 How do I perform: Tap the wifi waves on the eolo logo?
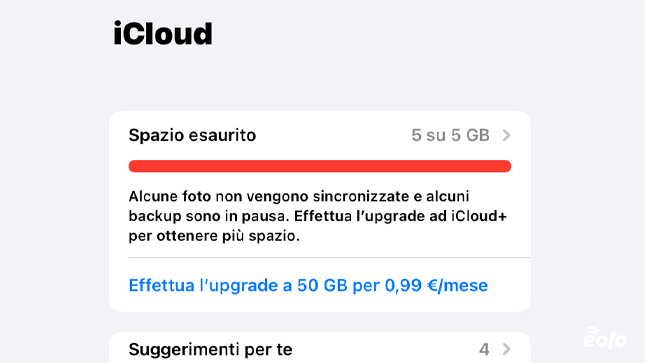[594, 332]
